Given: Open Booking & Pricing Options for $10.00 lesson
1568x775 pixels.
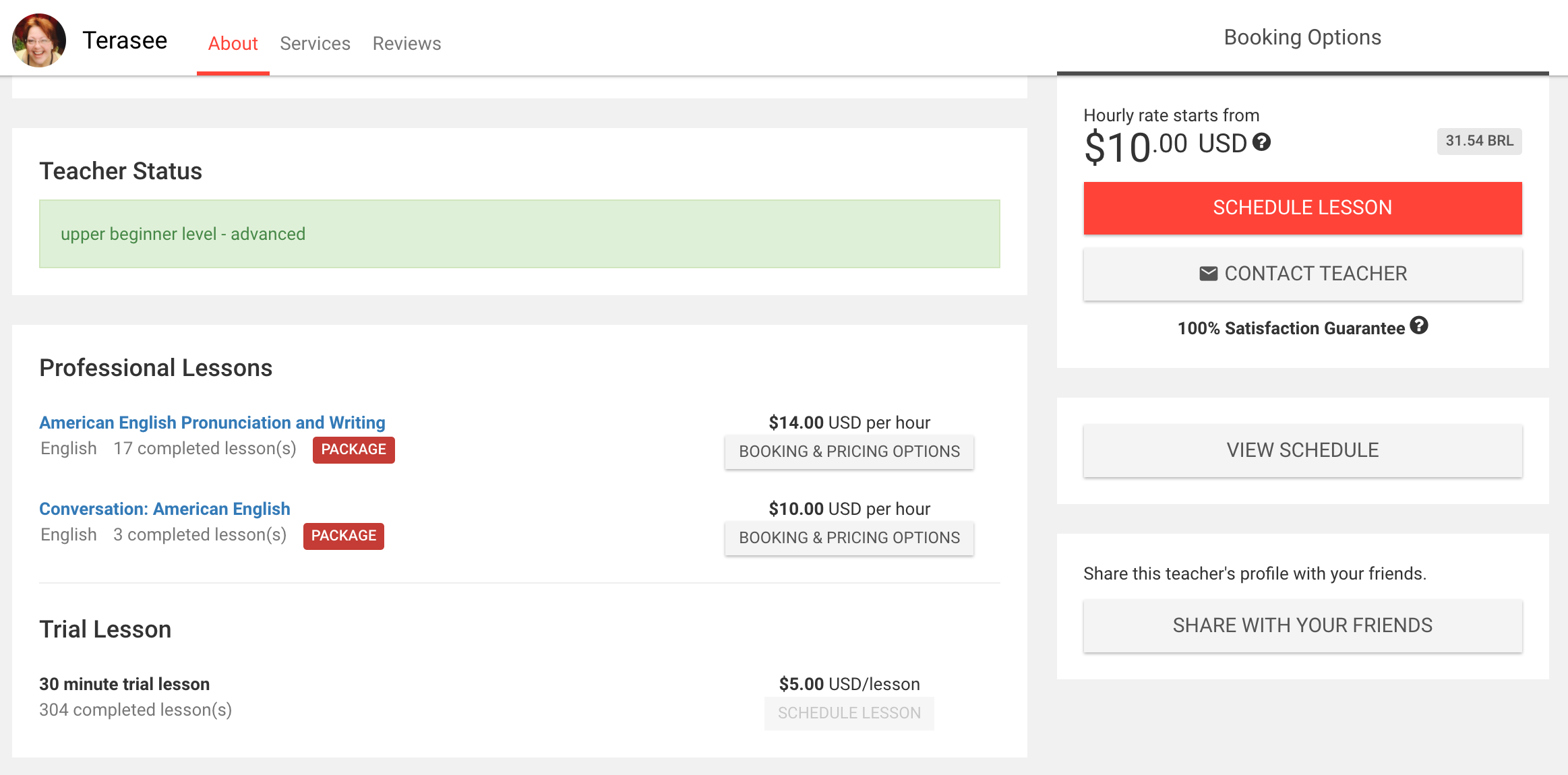Looking at the screenshot, I should [x=849, y=538].
